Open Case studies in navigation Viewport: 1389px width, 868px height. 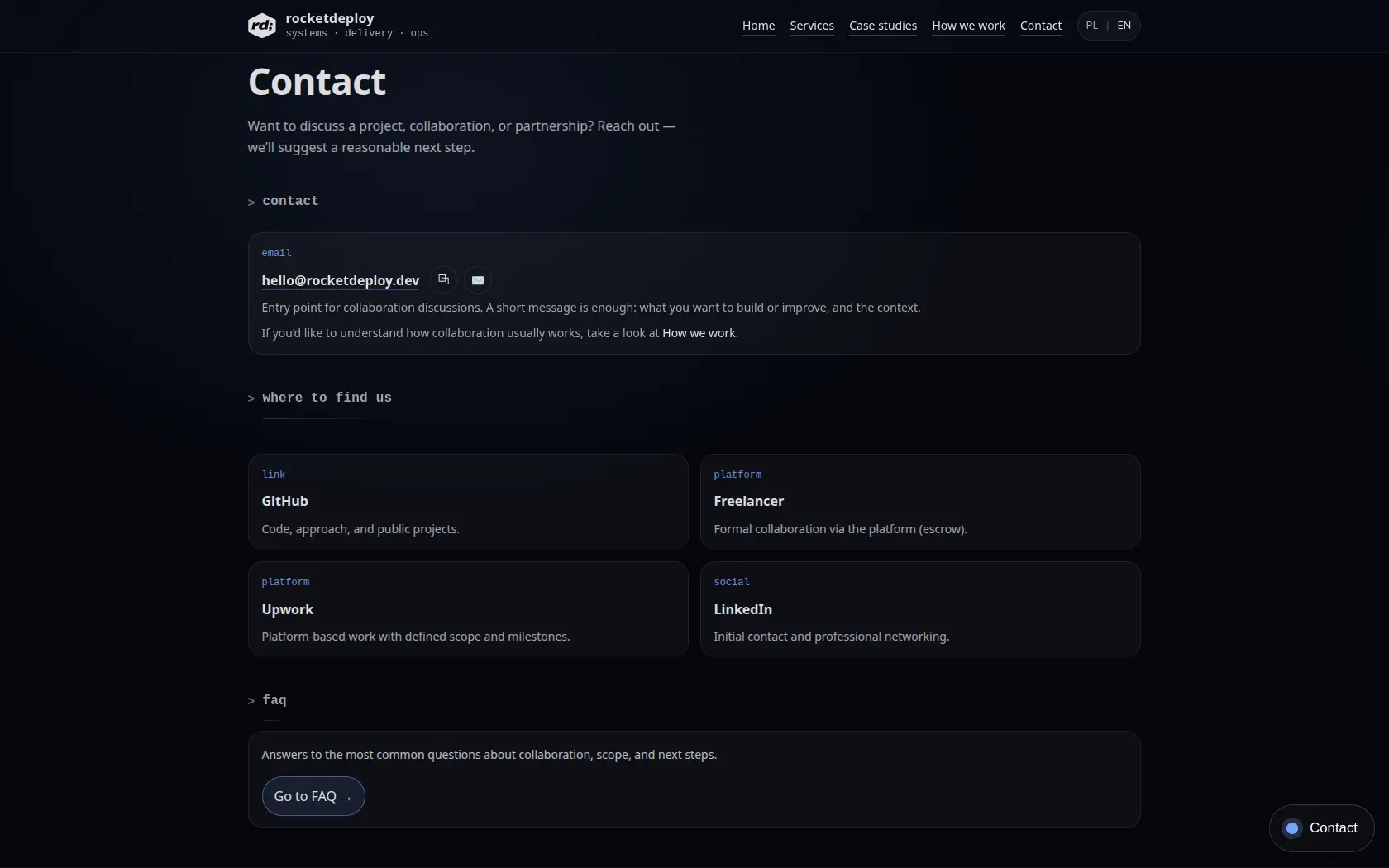(883, 26)
